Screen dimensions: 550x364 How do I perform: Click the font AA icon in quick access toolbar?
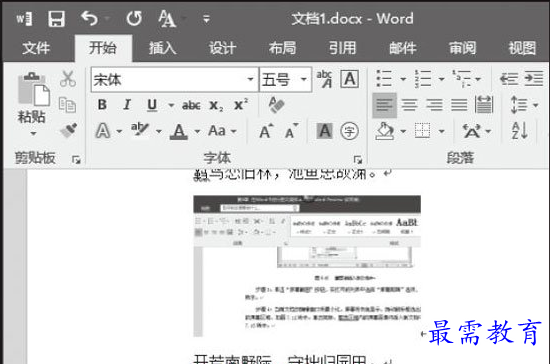click(167, 19)
